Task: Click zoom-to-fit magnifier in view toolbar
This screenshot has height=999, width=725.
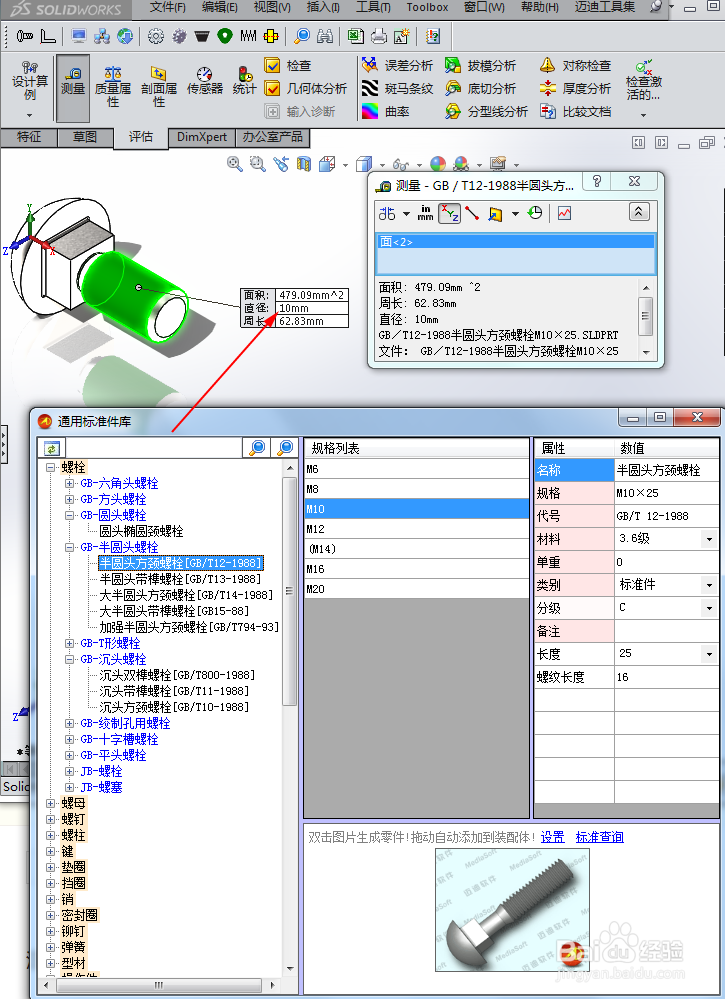Action: pyautogui.click(x=234, y=164)
